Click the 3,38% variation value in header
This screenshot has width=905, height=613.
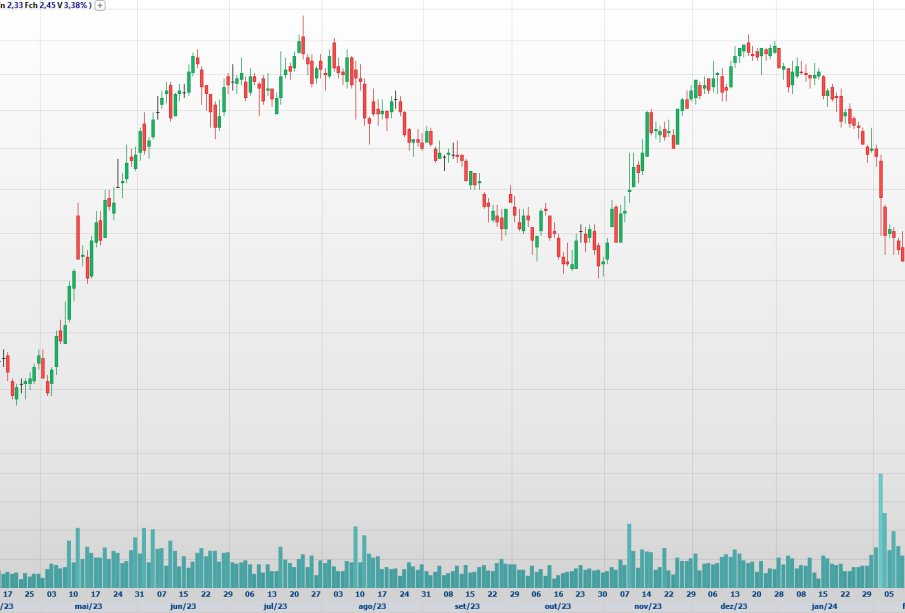tap(75, 5)
